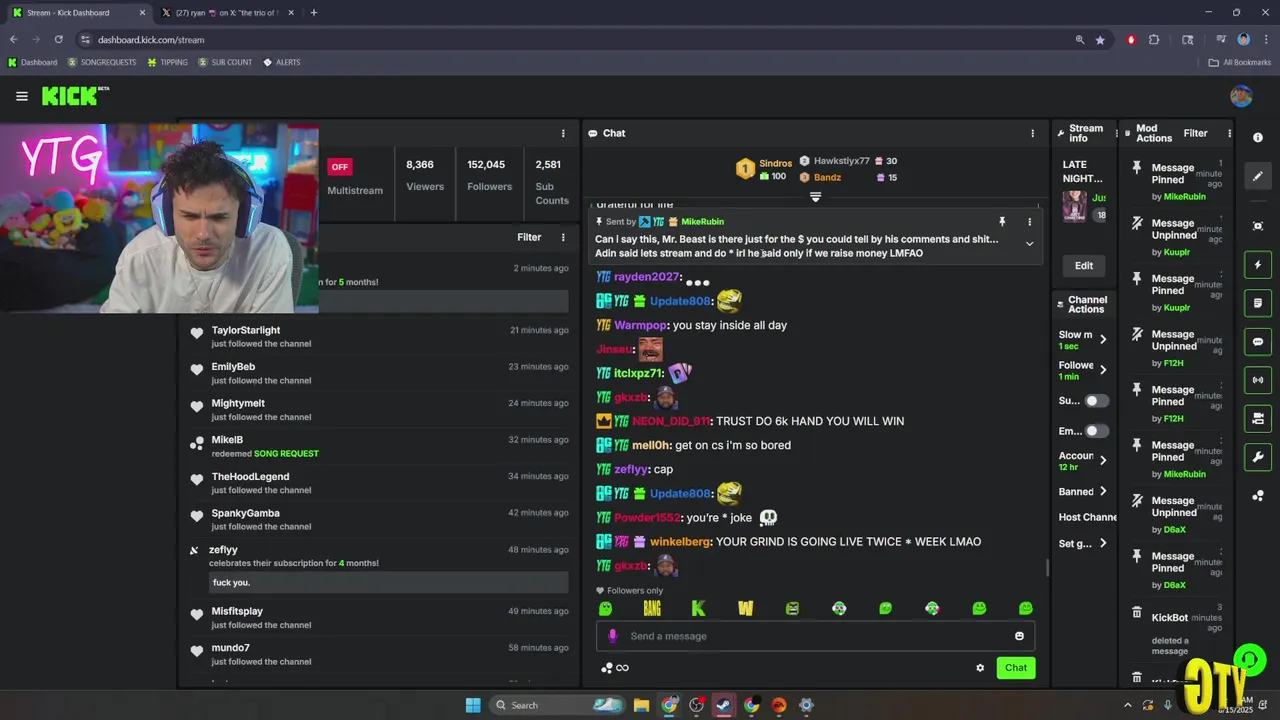Click the broadcast signal sidebar icon
1280x720 pixels.
pos(1258,380)
